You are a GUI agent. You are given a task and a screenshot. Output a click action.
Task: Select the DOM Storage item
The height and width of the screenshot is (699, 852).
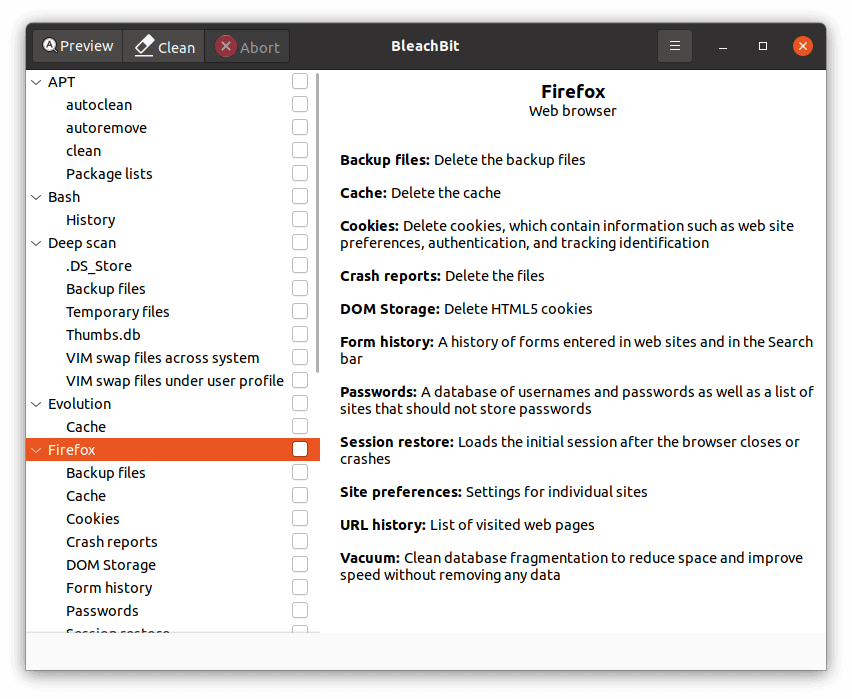click(x=173, y=565)
